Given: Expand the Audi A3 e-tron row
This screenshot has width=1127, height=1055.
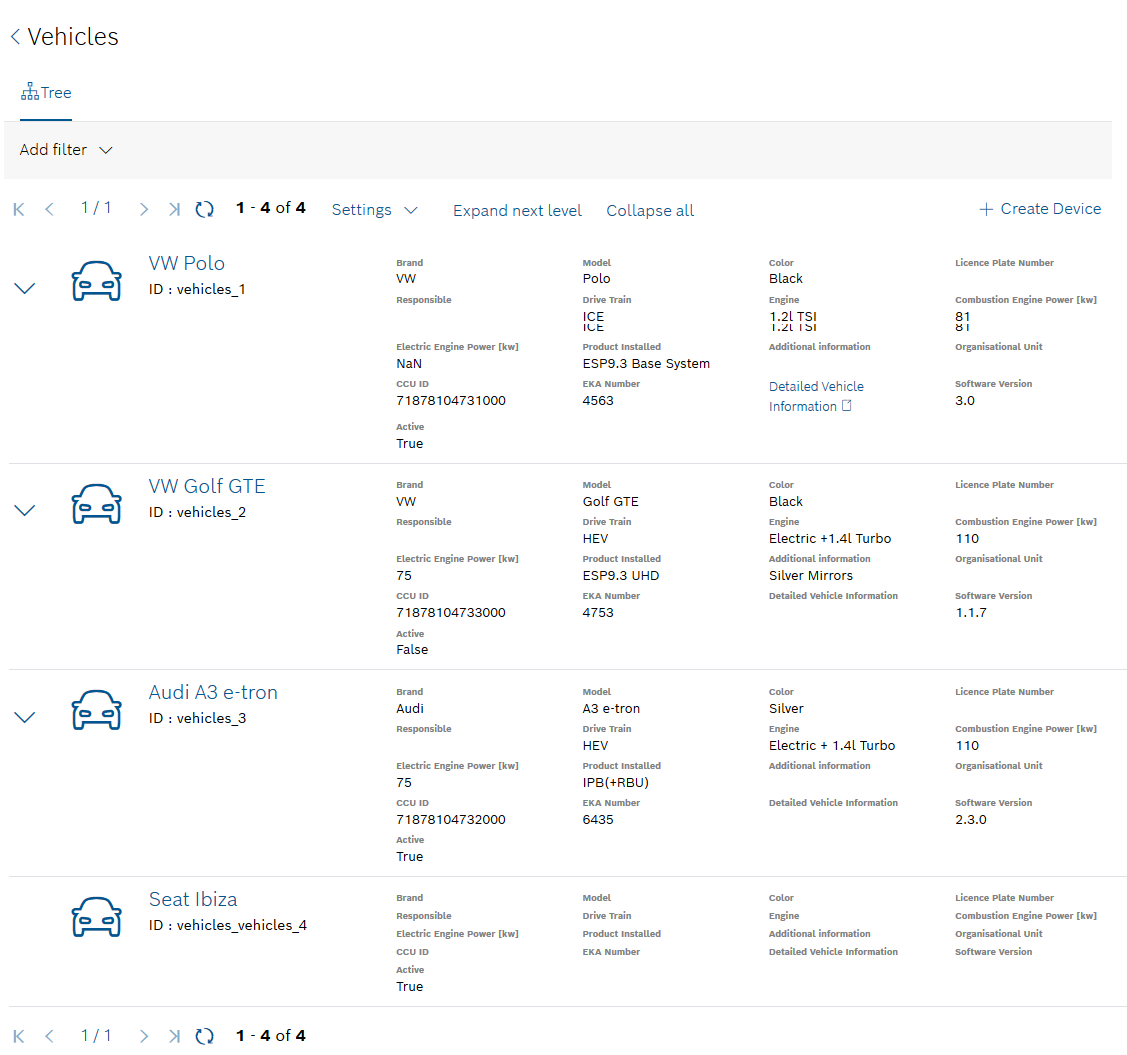Looking at the screenshot, I should tap(25, 717).
